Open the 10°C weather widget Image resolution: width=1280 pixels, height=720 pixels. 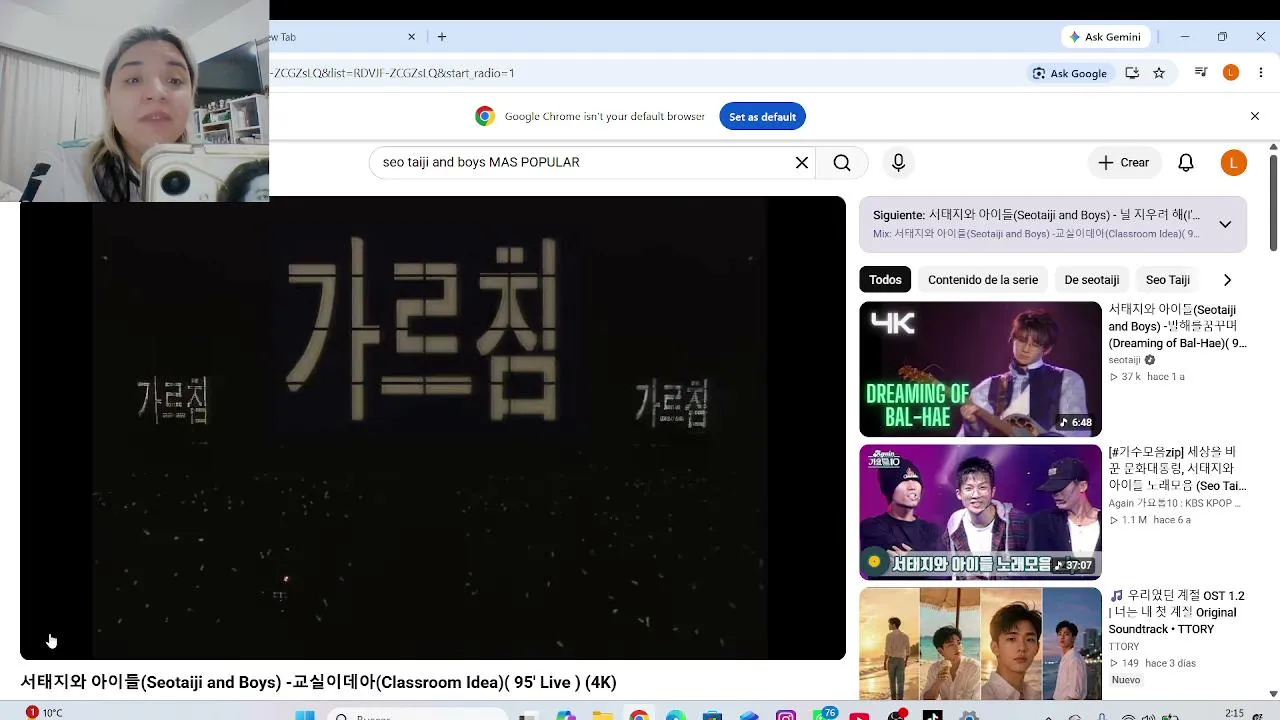pyautogui.click(x=45, y=713)
